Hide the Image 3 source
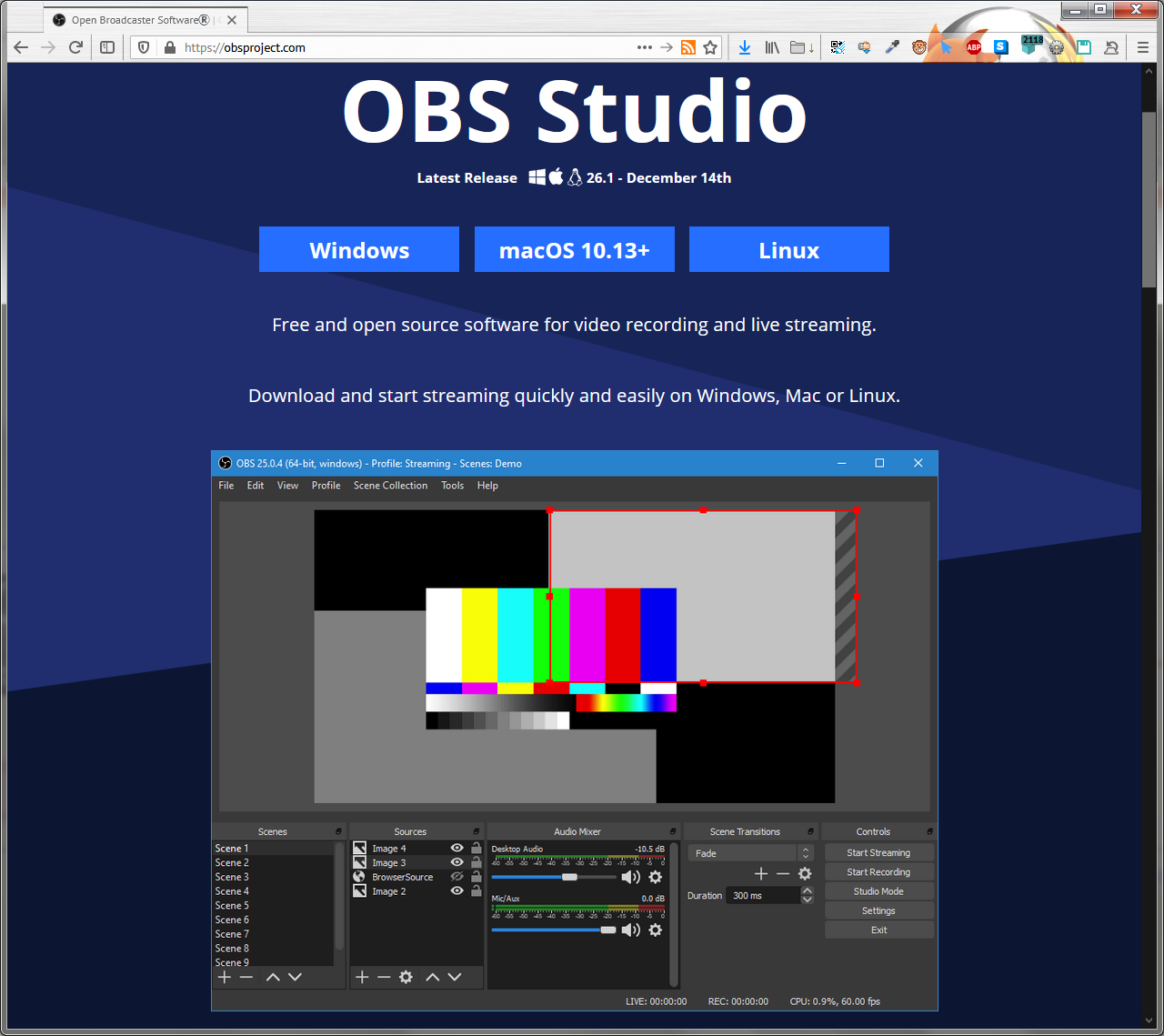The height and width of the screenshot is (1036, 1164). [457, 862]
